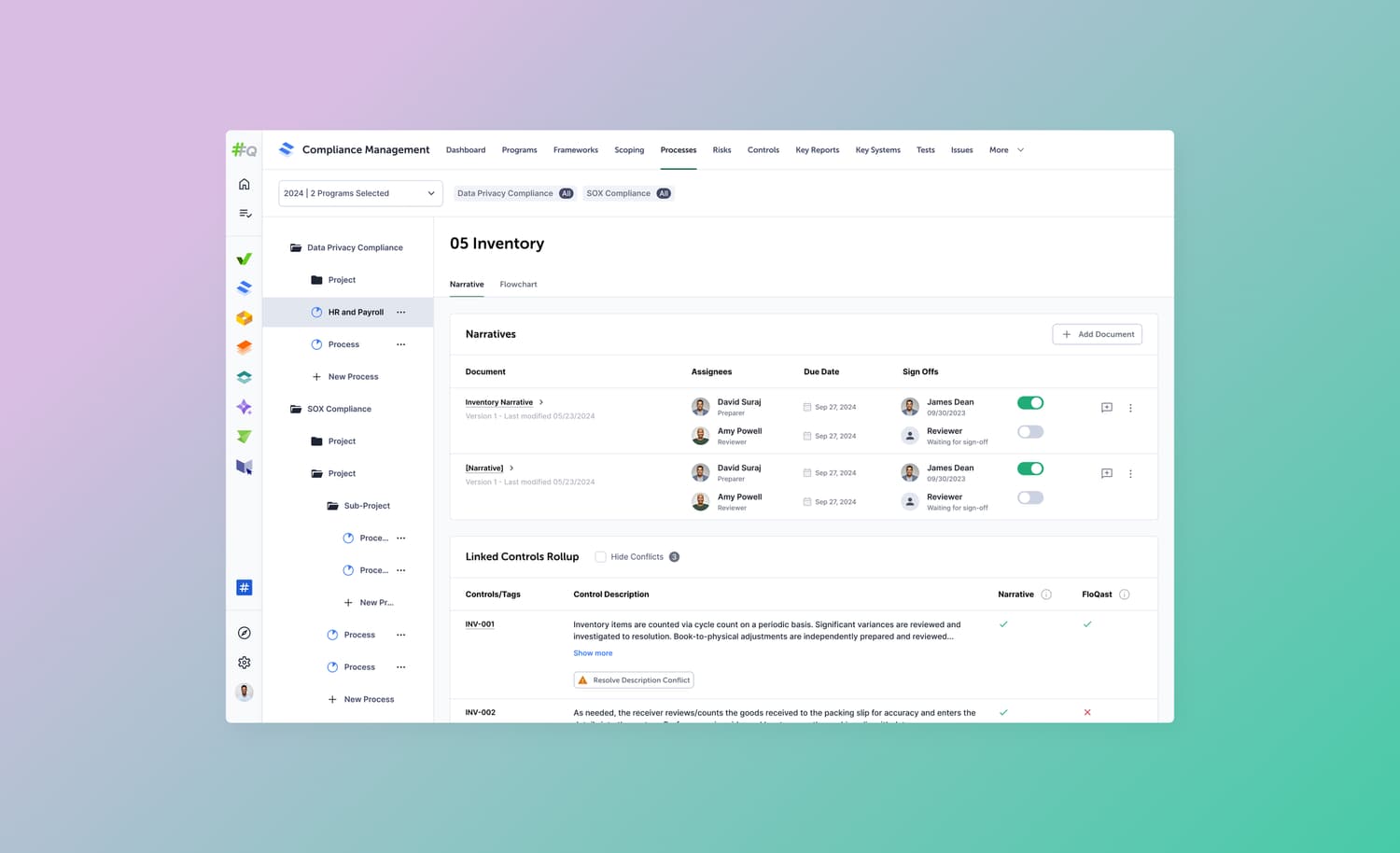
Task: Click the INV-002 control entry
Action: [x=480, y=713]
